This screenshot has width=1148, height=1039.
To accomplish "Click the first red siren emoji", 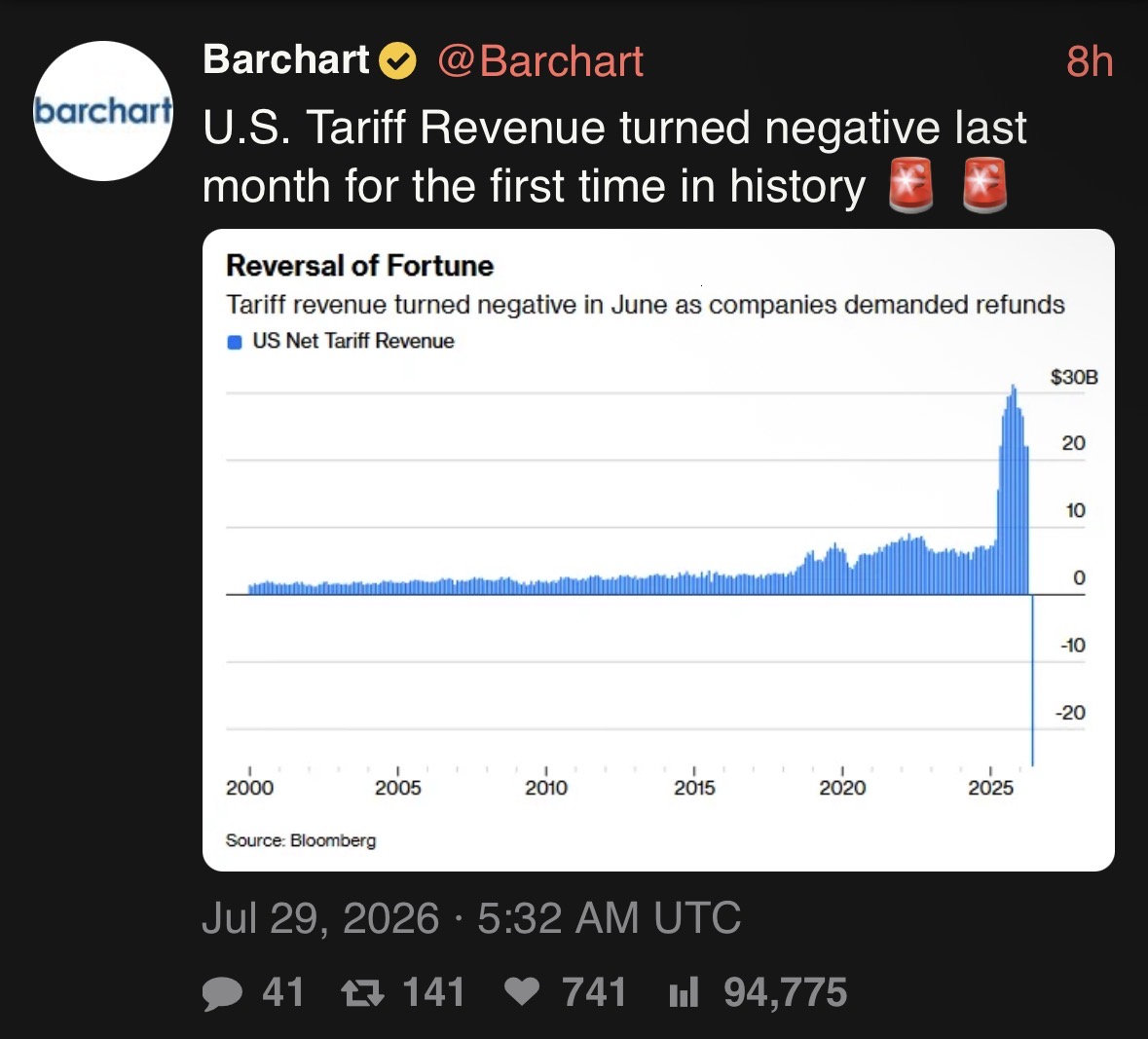I will [910, 184].
